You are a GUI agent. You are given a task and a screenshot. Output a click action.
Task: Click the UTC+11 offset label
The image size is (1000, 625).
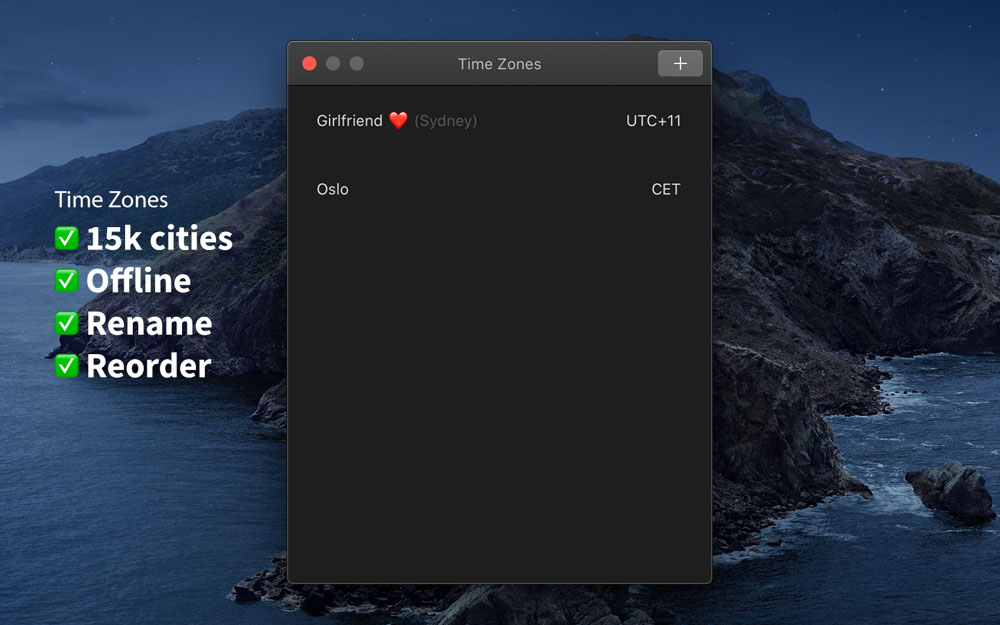coord(653,121)
